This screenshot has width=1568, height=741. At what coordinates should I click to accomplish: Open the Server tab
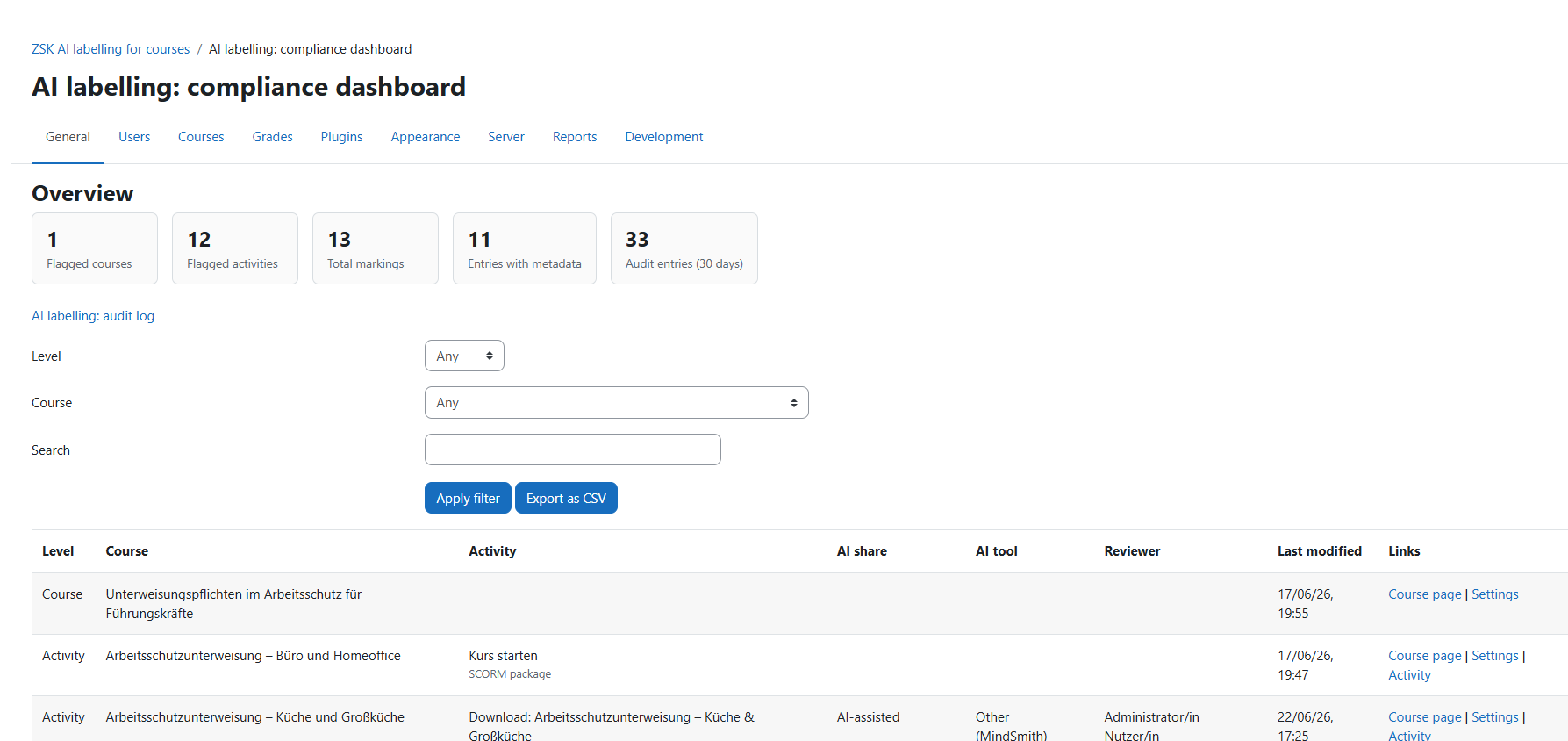point(506,137)
